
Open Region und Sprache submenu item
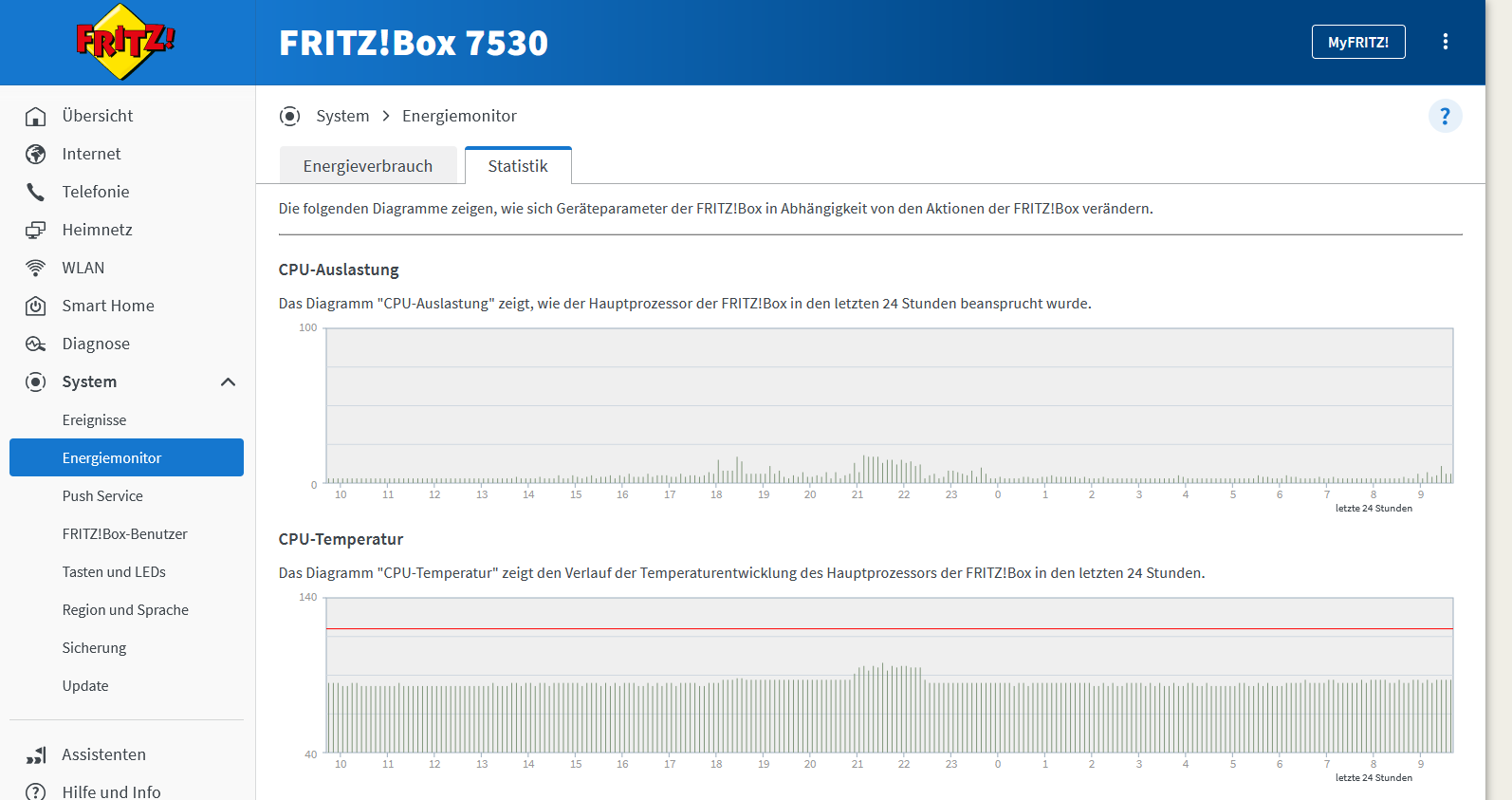point(127,609)
